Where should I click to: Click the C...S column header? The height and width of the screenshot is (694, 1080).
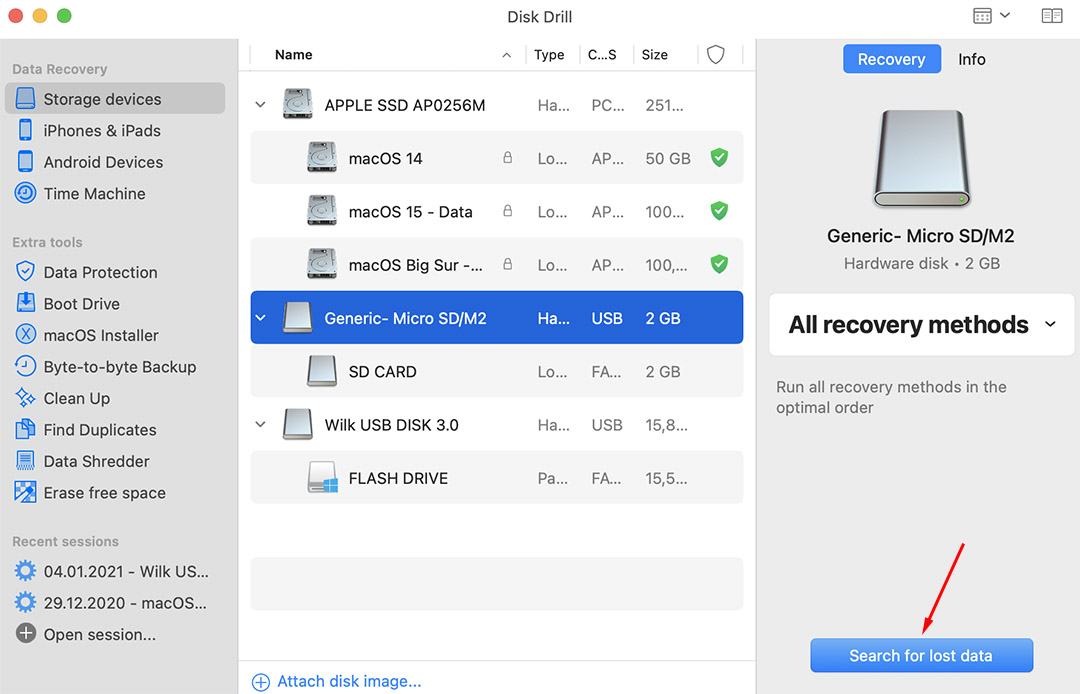click(x=602, y=54)
